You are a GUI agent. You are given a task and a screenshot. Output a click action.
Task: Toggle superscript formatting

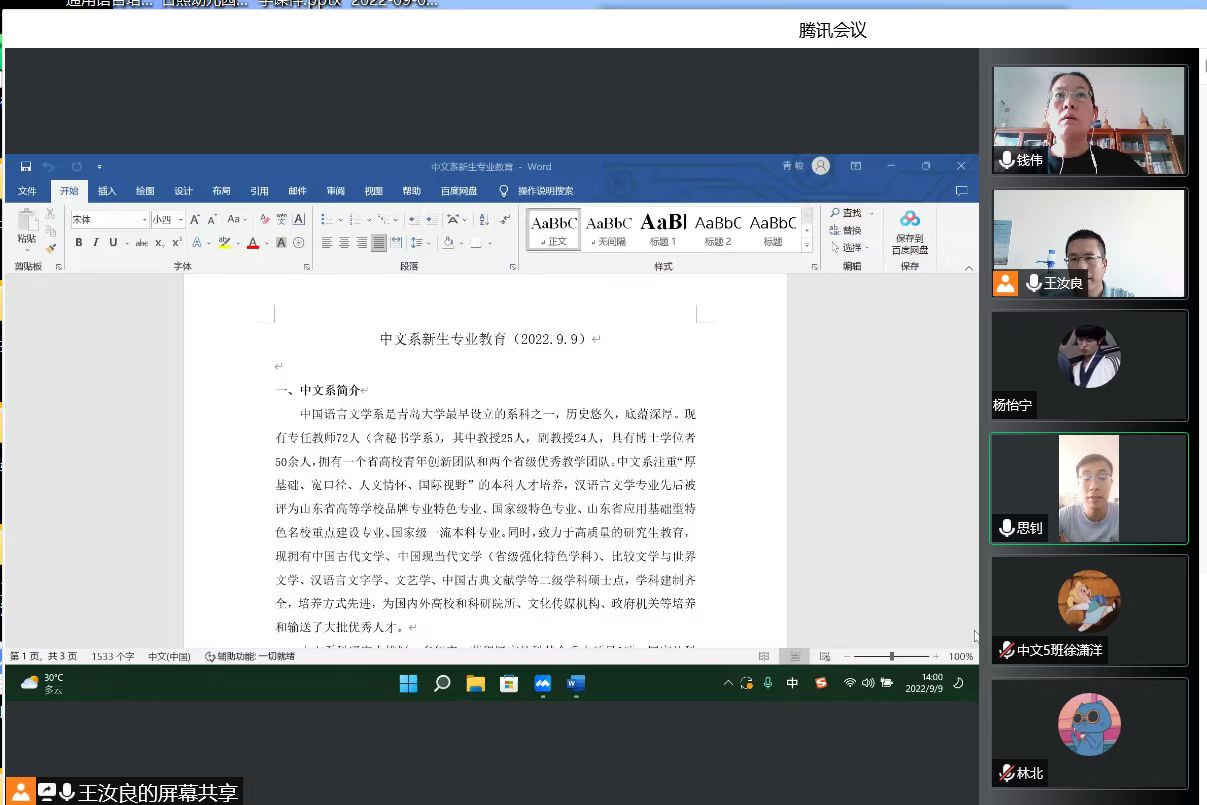177,243
